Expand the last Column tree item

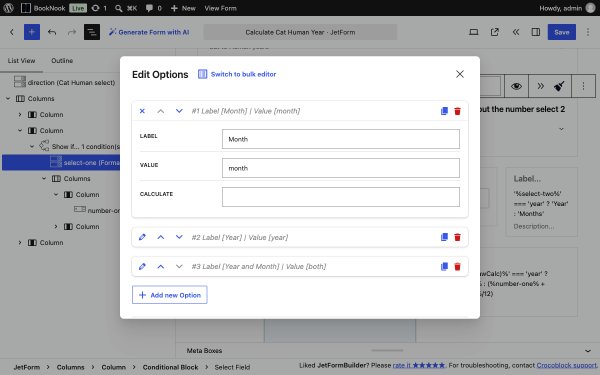(x=20, y=242)
